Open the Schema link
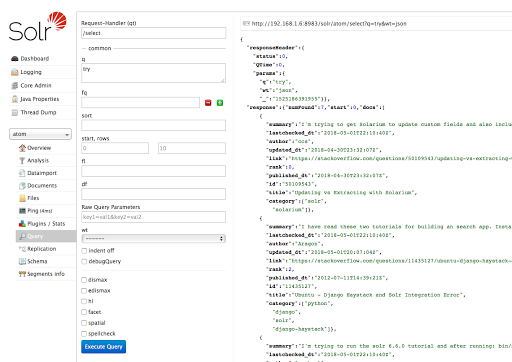512x362 pixels. [37, 261]
